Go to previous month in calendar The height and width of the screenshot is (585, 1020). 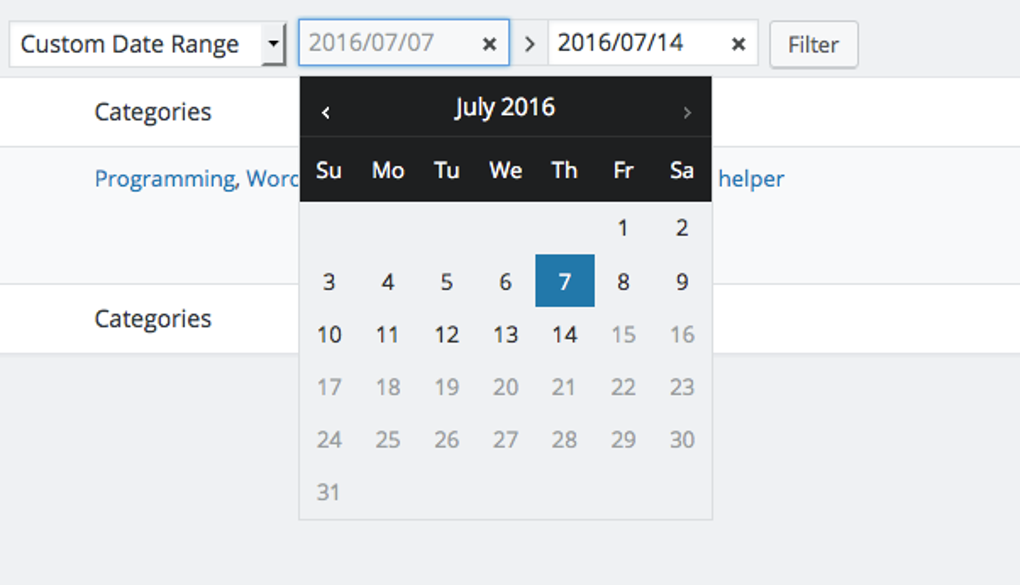click(x=325, y=112)
